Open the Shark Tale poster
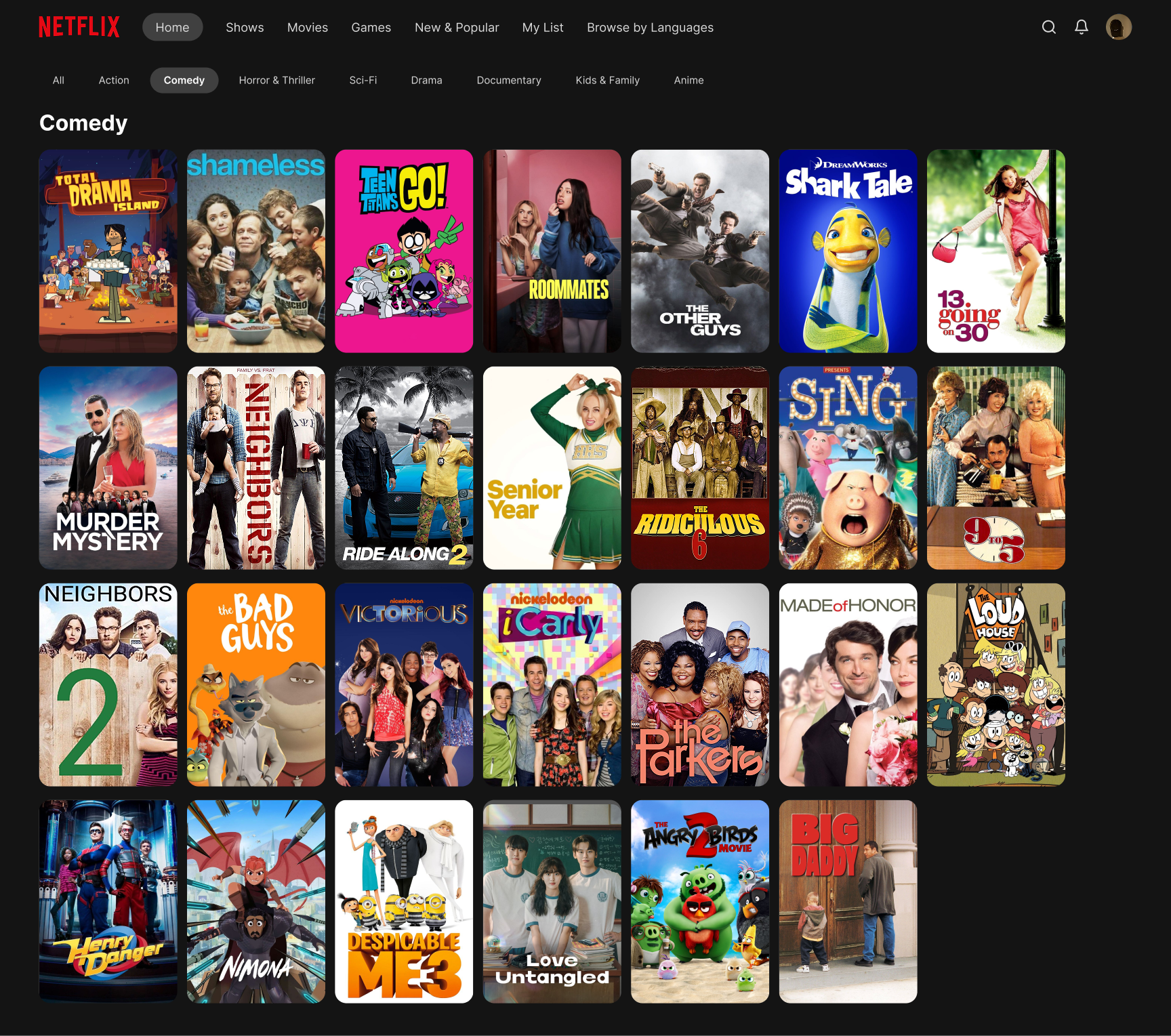Image resolution: width=1171 pixels, height=1036 pixels. coord(848,251)
